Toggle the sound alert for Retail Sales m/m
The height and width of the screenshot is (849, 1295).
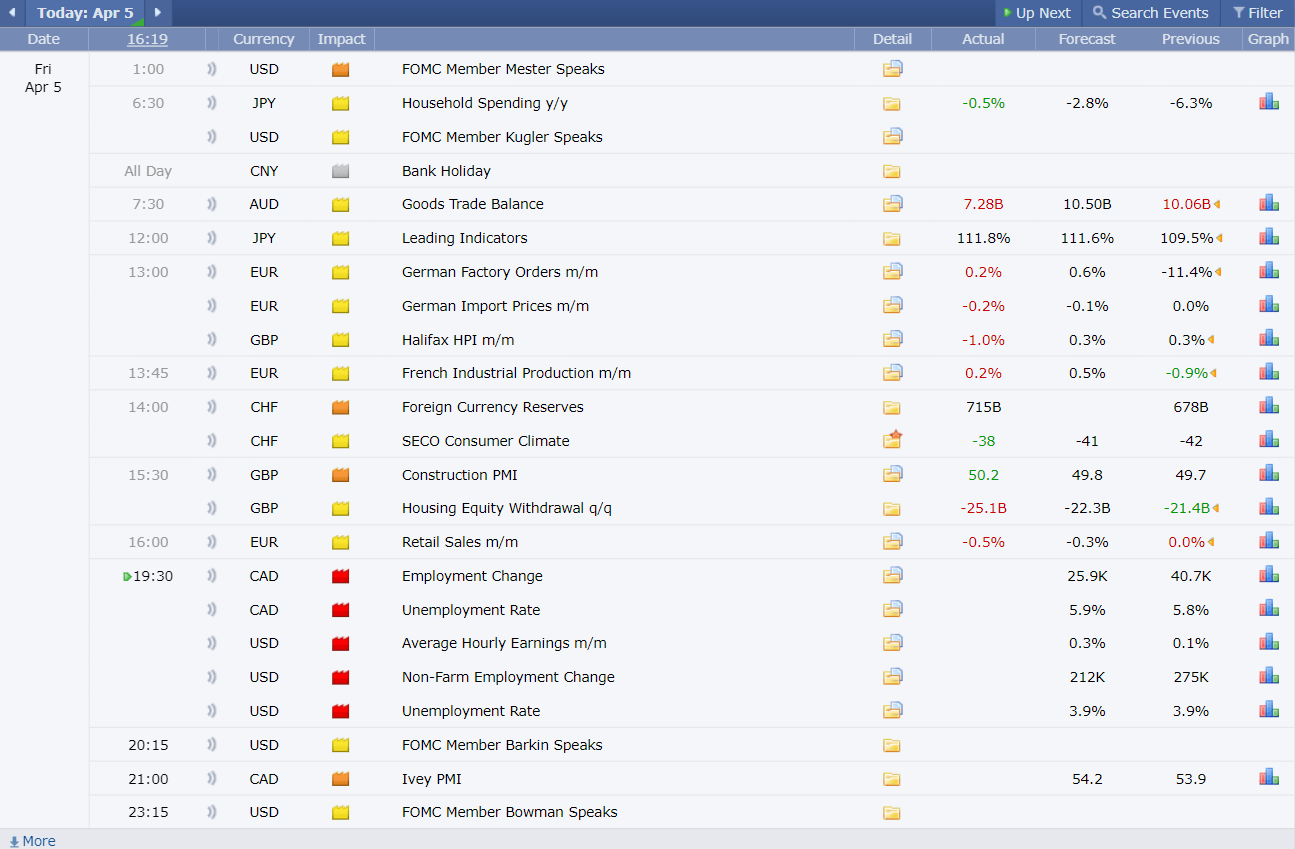click(x=212, y=542)
